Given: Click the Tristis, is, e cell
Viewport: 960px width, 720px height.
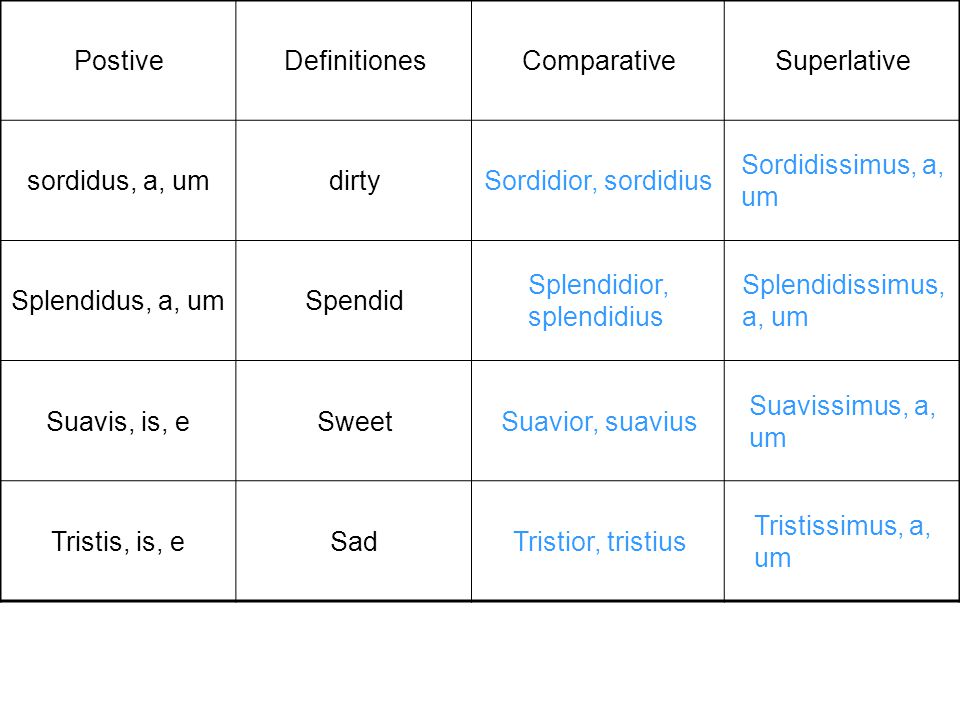Looking at the screenshot, I should pos(118,541).
